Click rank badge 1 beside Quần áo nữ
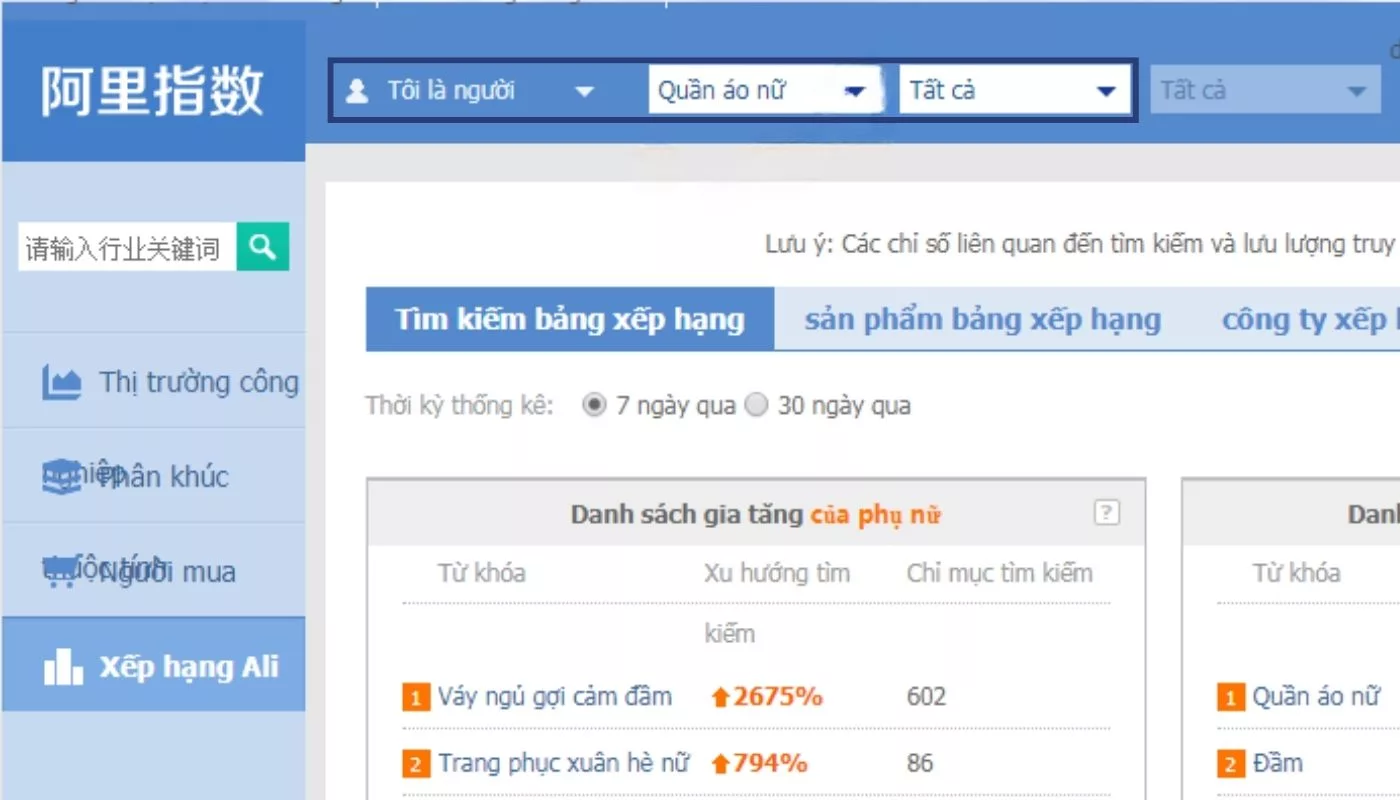This screenshot has height=800, width=1400. 1231,697
